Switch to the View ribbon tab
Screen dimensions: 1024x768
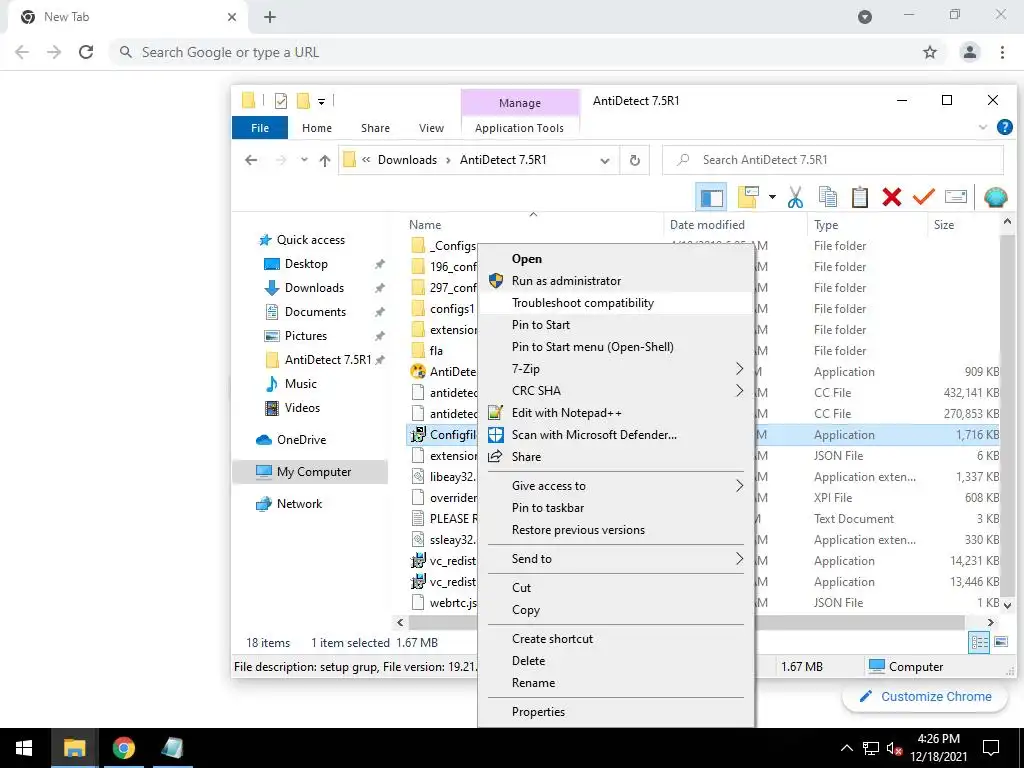click(431, 128)
